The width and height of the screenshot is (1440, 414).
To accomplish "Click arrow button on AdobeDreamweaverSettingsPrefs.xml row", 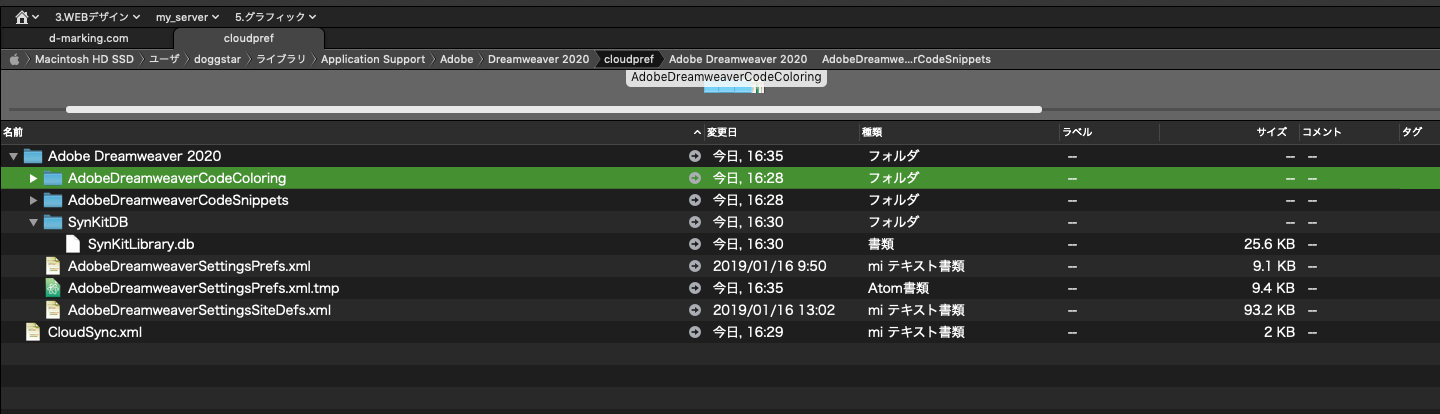I will pyautogui.click(x=695, y=266).
